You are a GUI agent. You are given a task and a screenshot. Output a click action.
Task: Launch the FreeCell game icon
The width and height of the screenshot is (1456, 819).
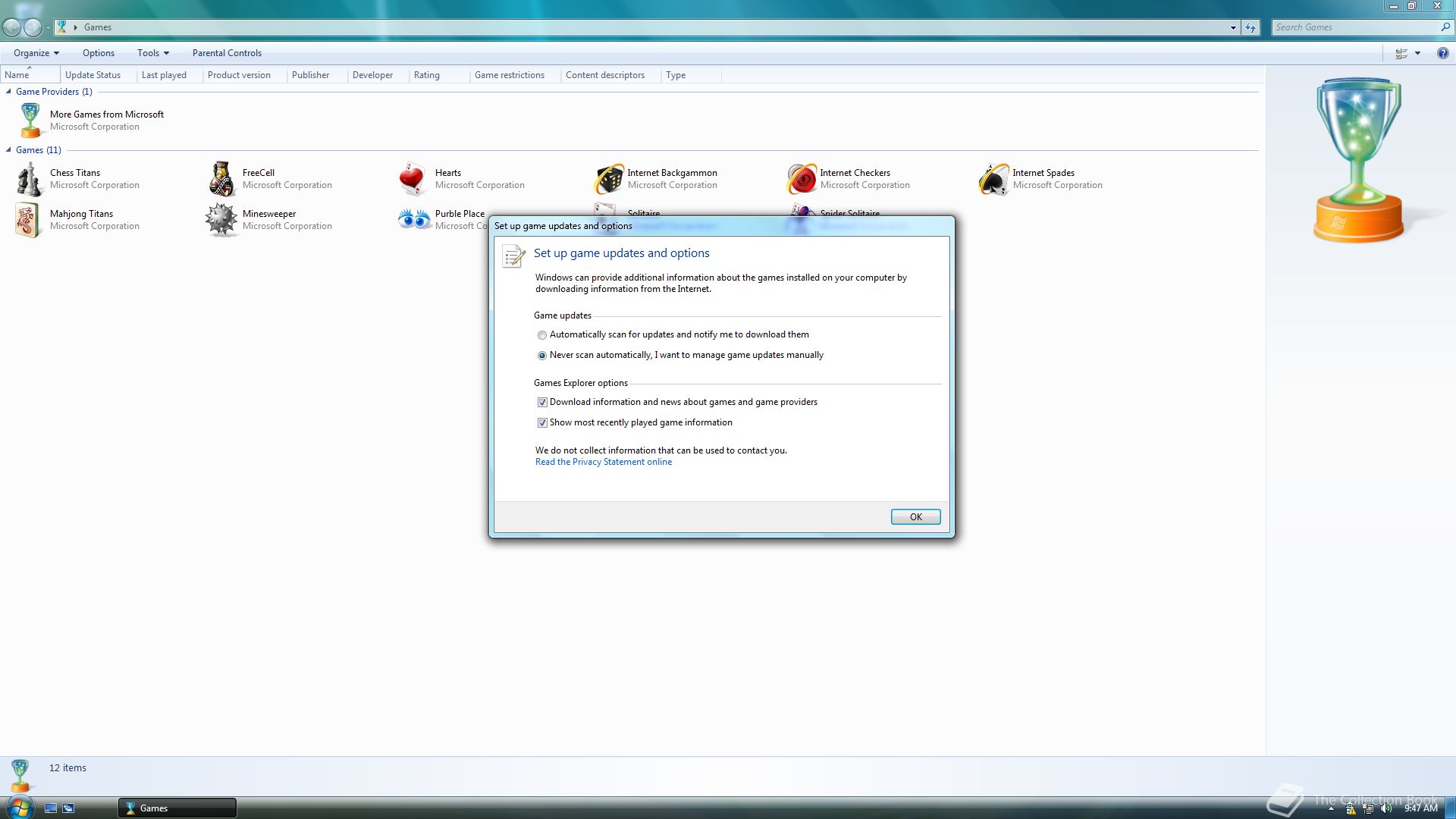(221, 179)
